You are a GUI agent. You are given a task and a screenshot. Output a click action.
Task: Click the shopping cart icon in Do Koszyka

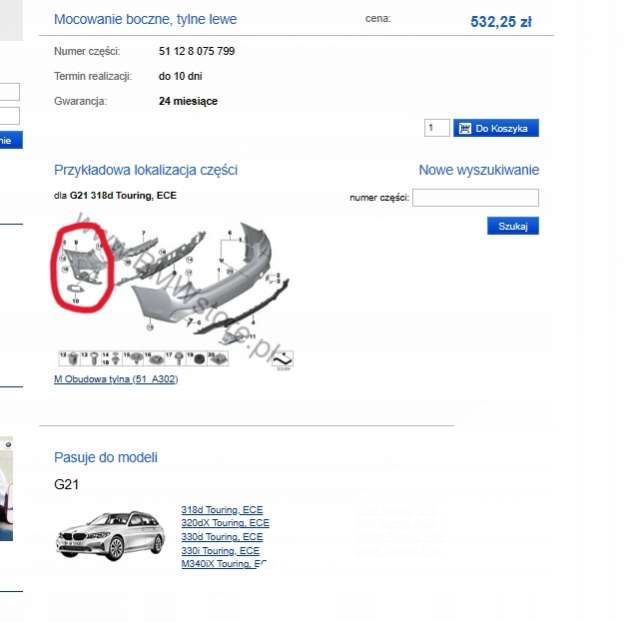(x=464, y=128)
